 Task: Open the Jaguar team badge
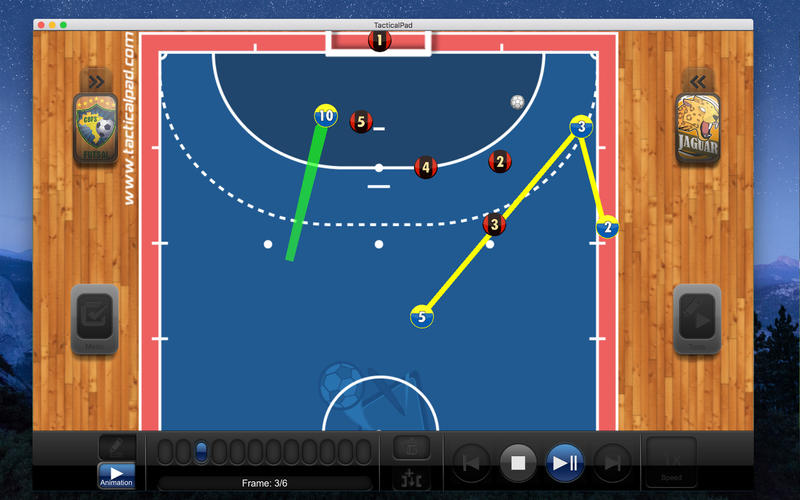(x=697, y=129)
